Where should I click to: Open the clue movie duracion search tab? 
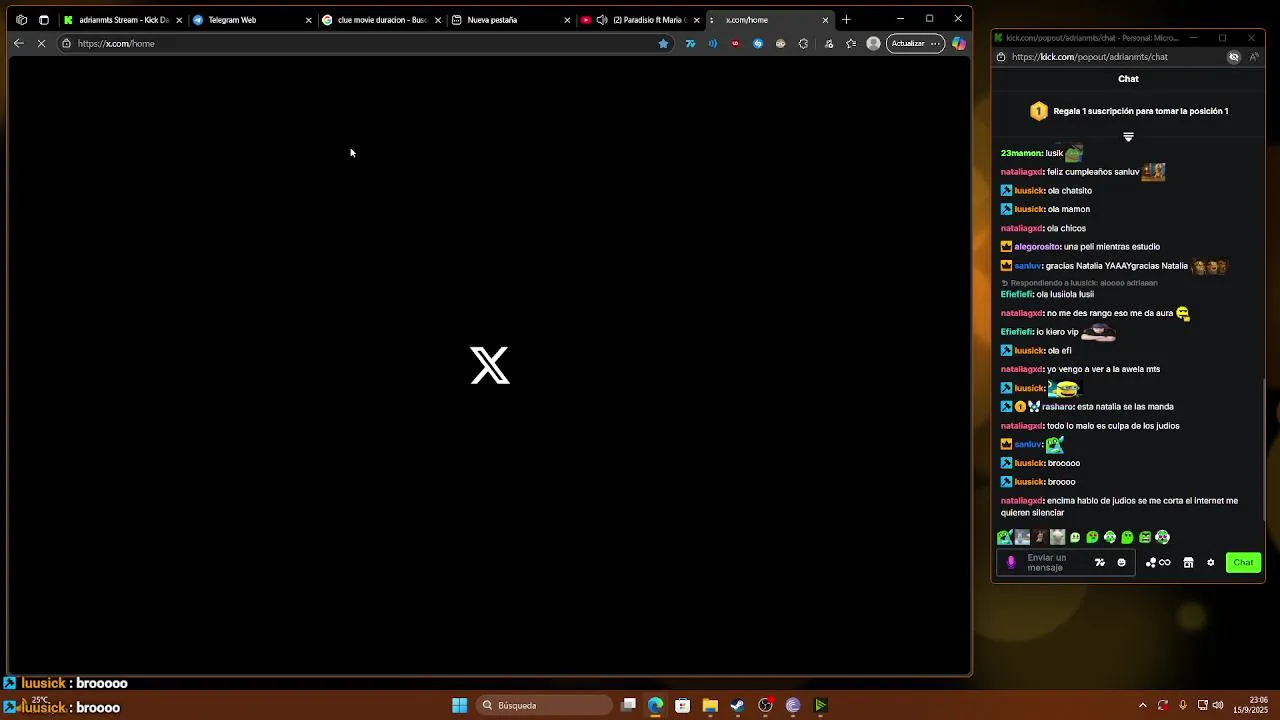(x=380, y=20)
